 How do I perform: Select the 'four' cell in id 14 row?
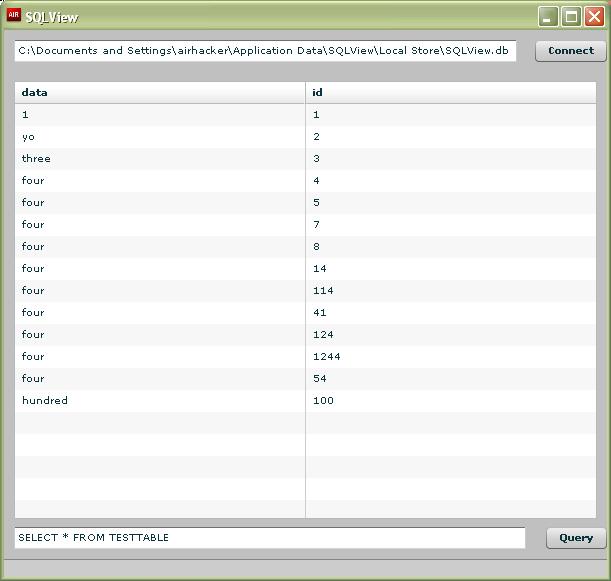[x=160, y=268]
